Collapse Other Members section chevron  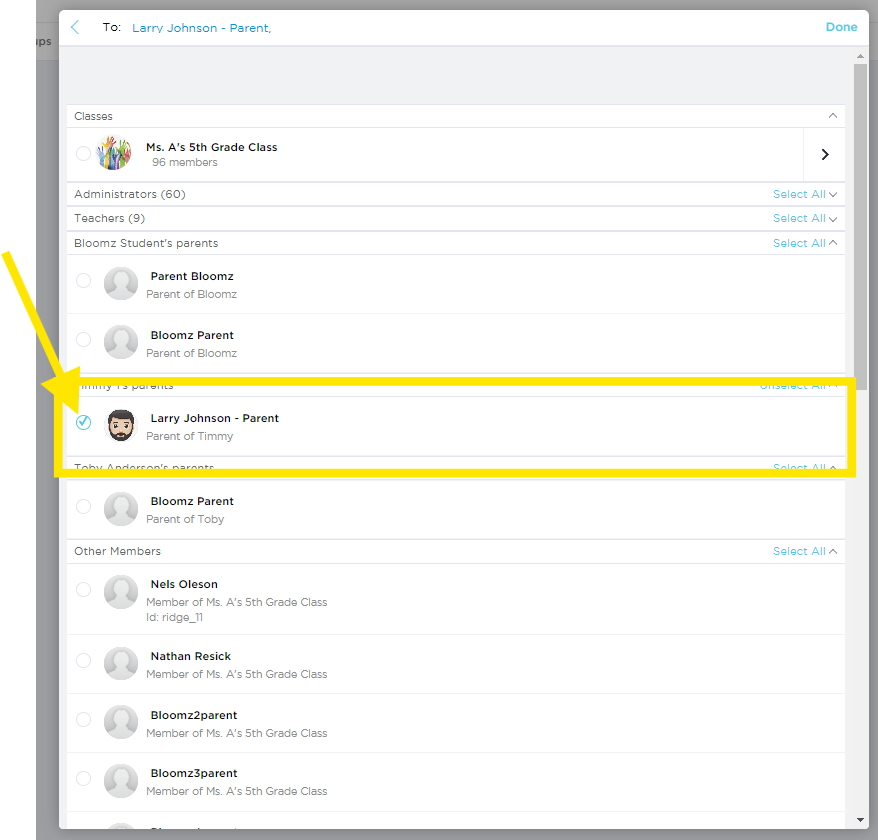click(x=833, y=551)
